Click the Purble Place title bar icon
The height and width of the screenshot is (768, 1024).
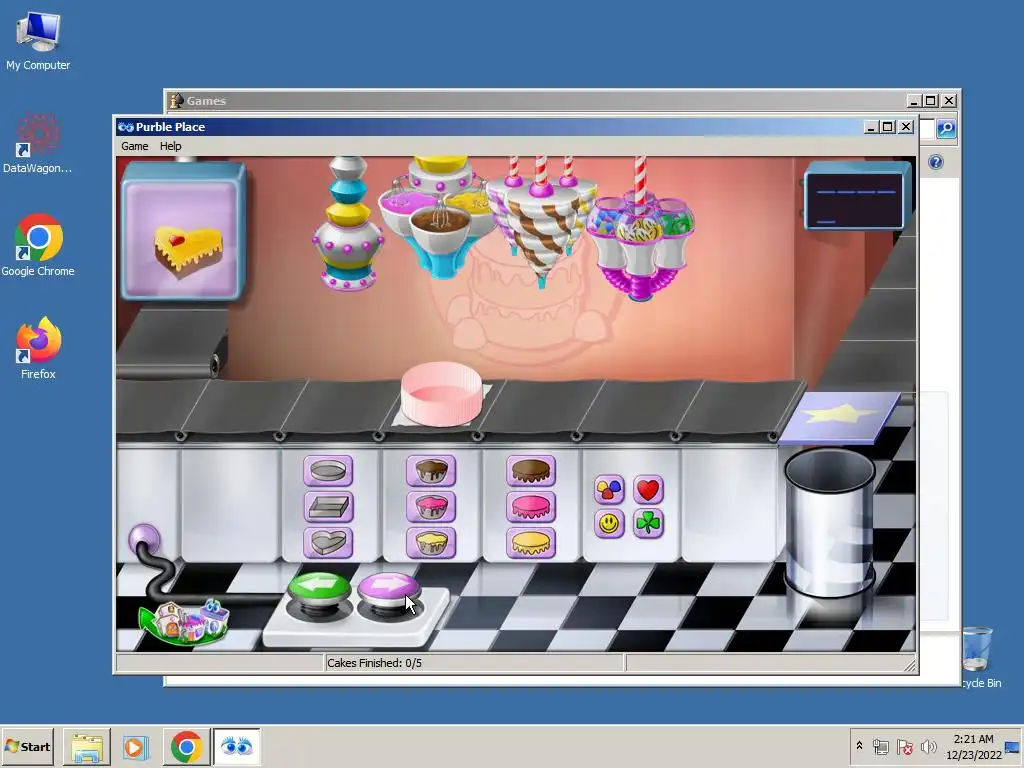coord(125,127)
